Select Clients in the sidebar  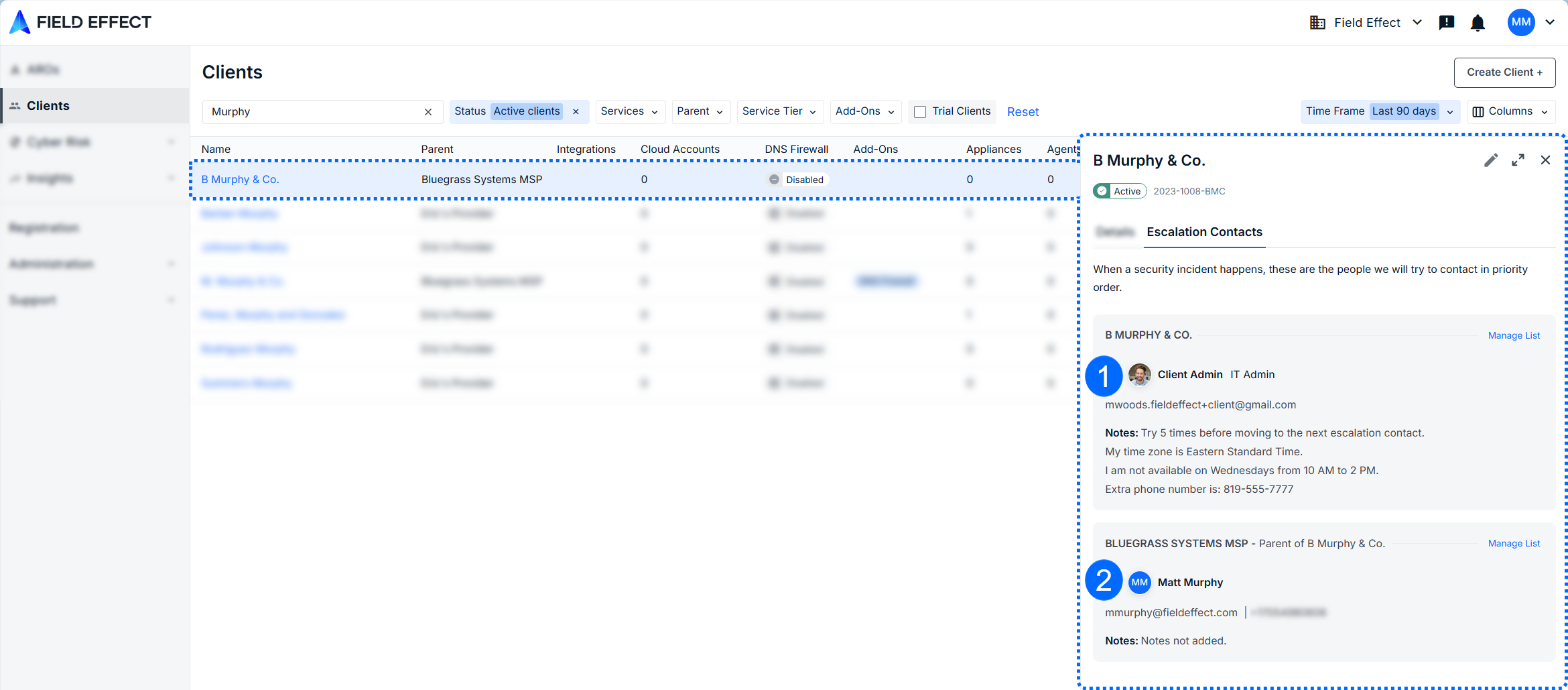94,106
